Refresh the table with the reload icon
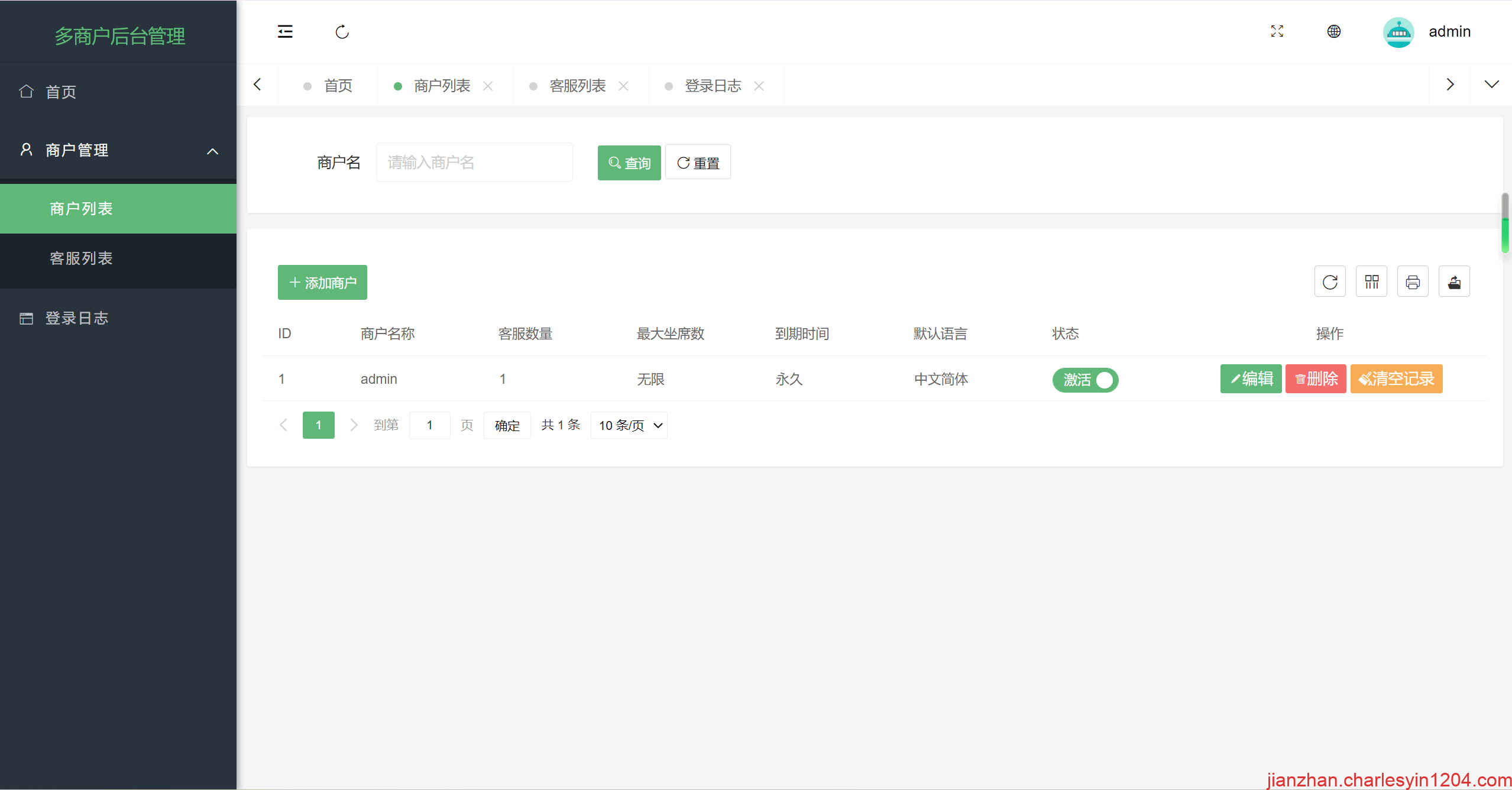Screen dimensions: 1512x790 point(1330,282)
